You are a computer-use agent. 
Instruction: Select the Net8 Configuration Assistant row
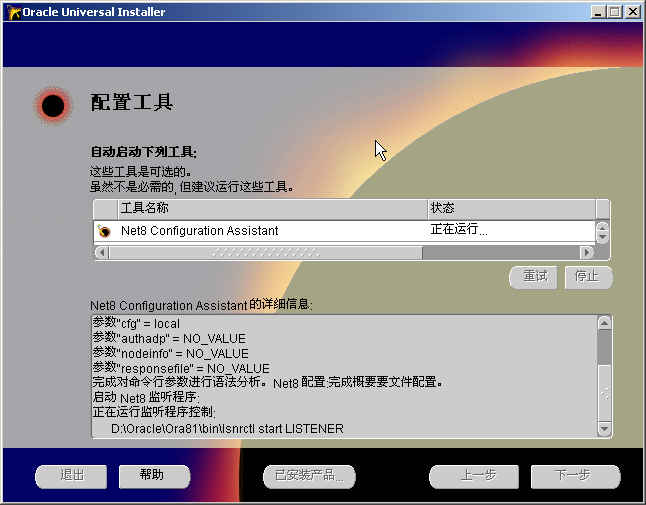tap(344, 231)
